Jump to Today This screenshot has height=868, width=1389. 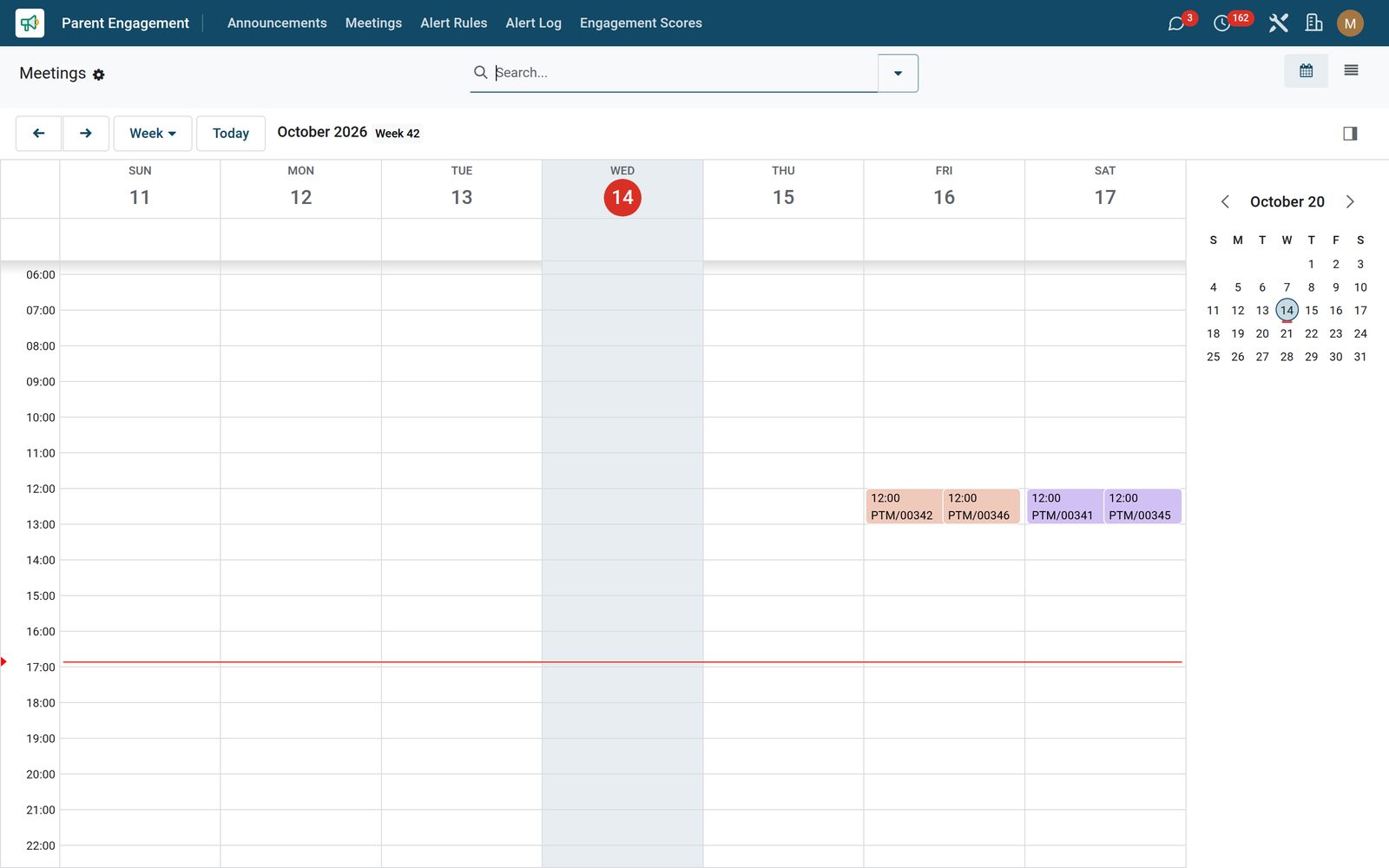point(231,134)
